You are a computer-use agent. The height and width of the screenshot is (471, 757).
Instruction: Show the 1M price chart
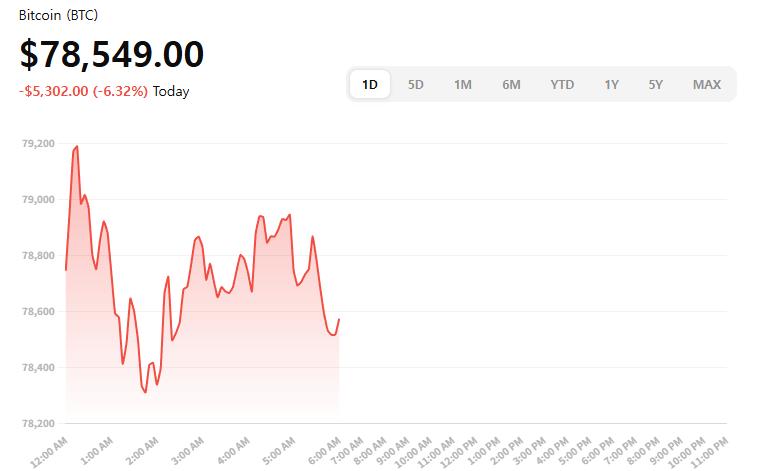click(462, 85)
